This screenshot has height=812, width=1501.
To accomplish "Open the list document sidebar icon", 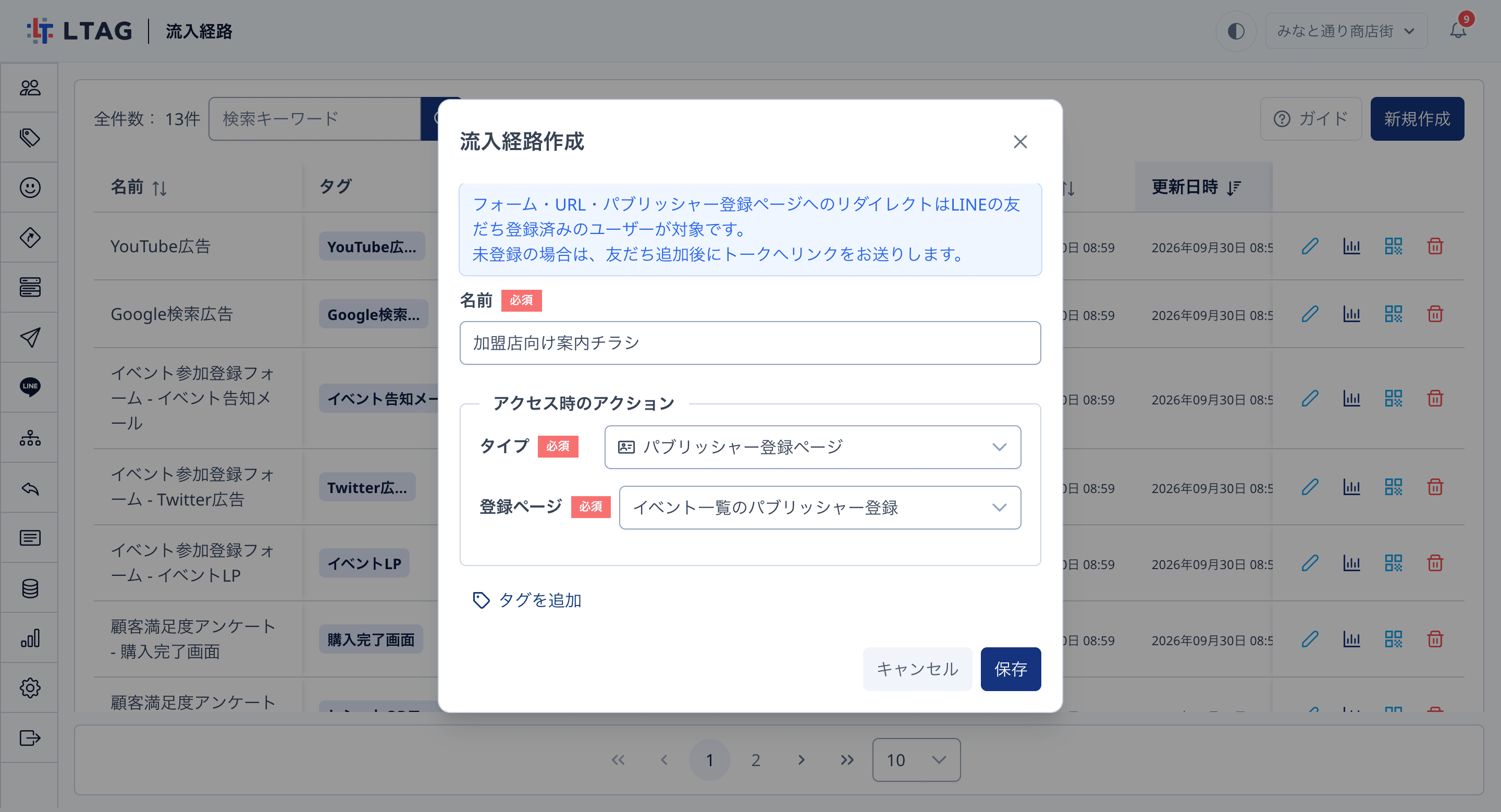I will tap(30, 538).
